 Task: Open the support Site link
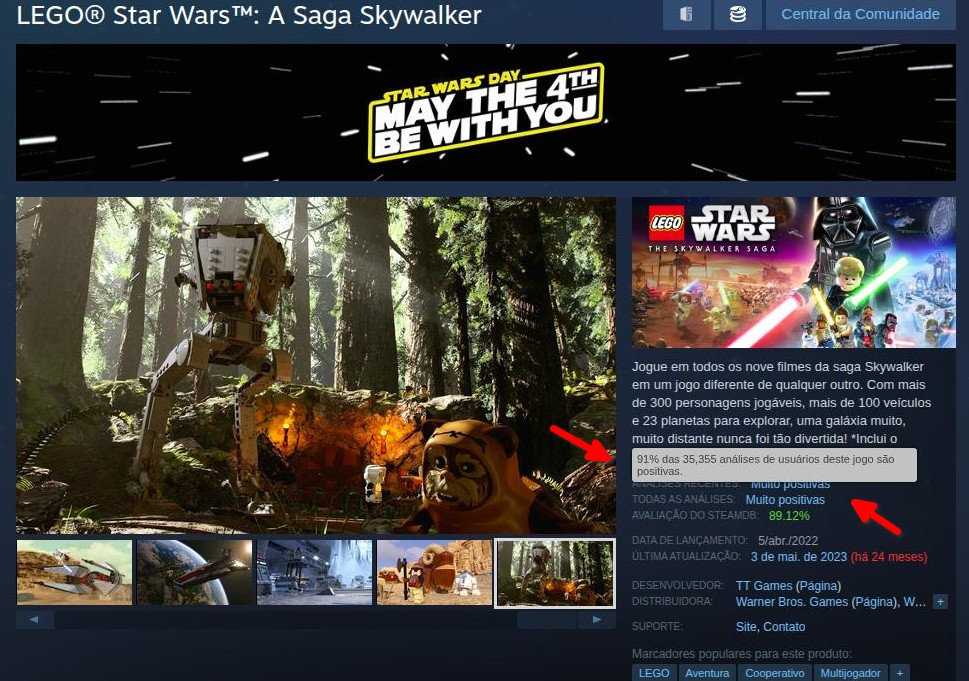point(746,627)
